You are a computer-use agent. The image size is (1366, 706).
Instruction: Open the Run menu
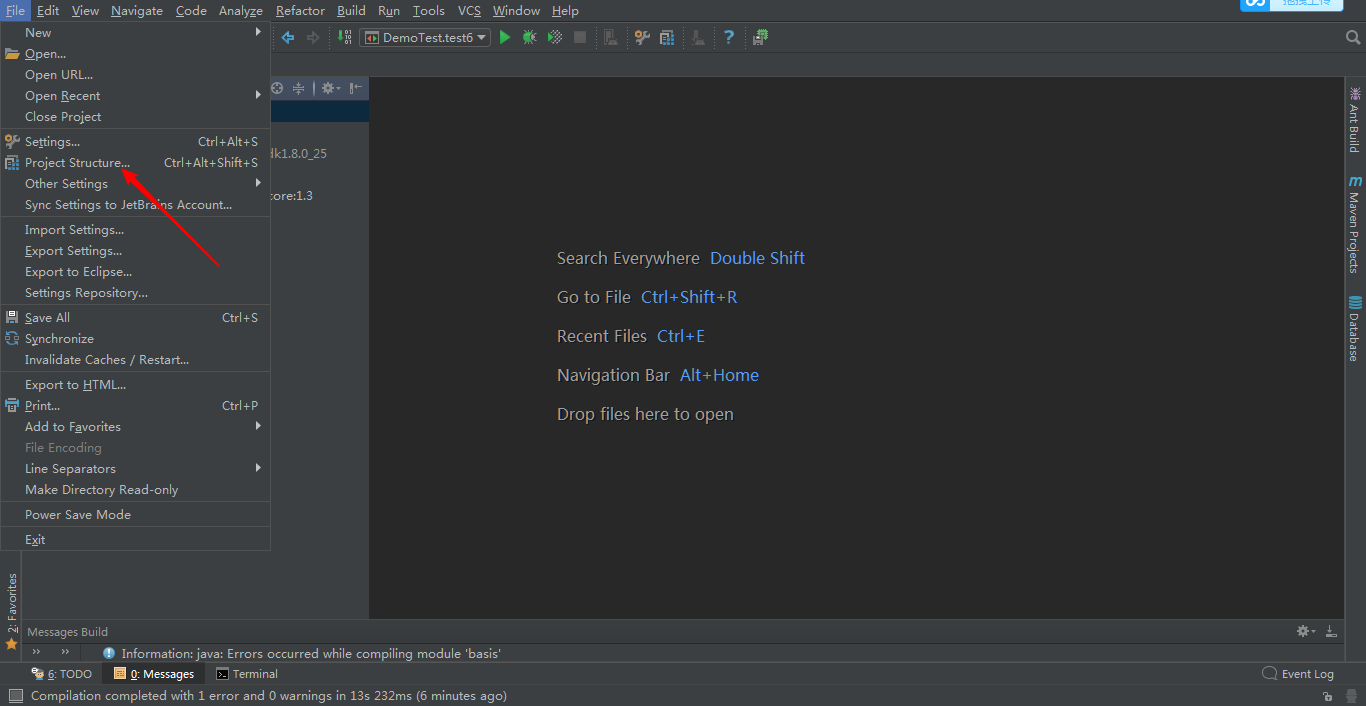coord(389,10)
